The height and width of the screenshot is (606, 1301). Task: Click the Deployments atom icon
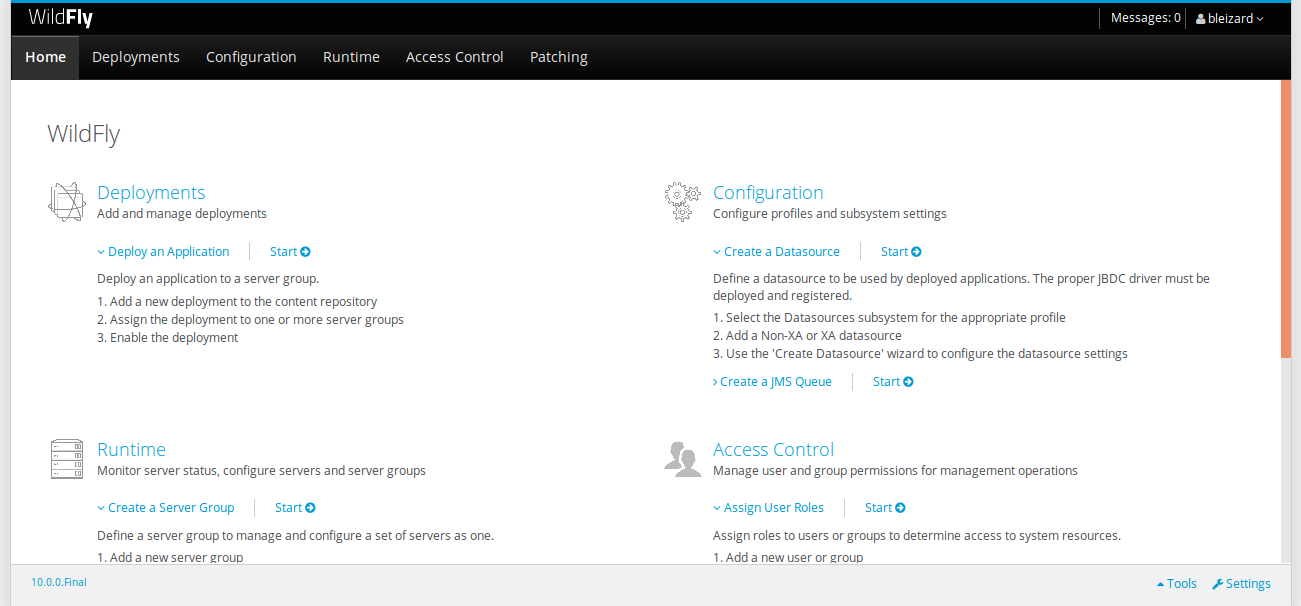pyautogui.click(x=67, y=202)
